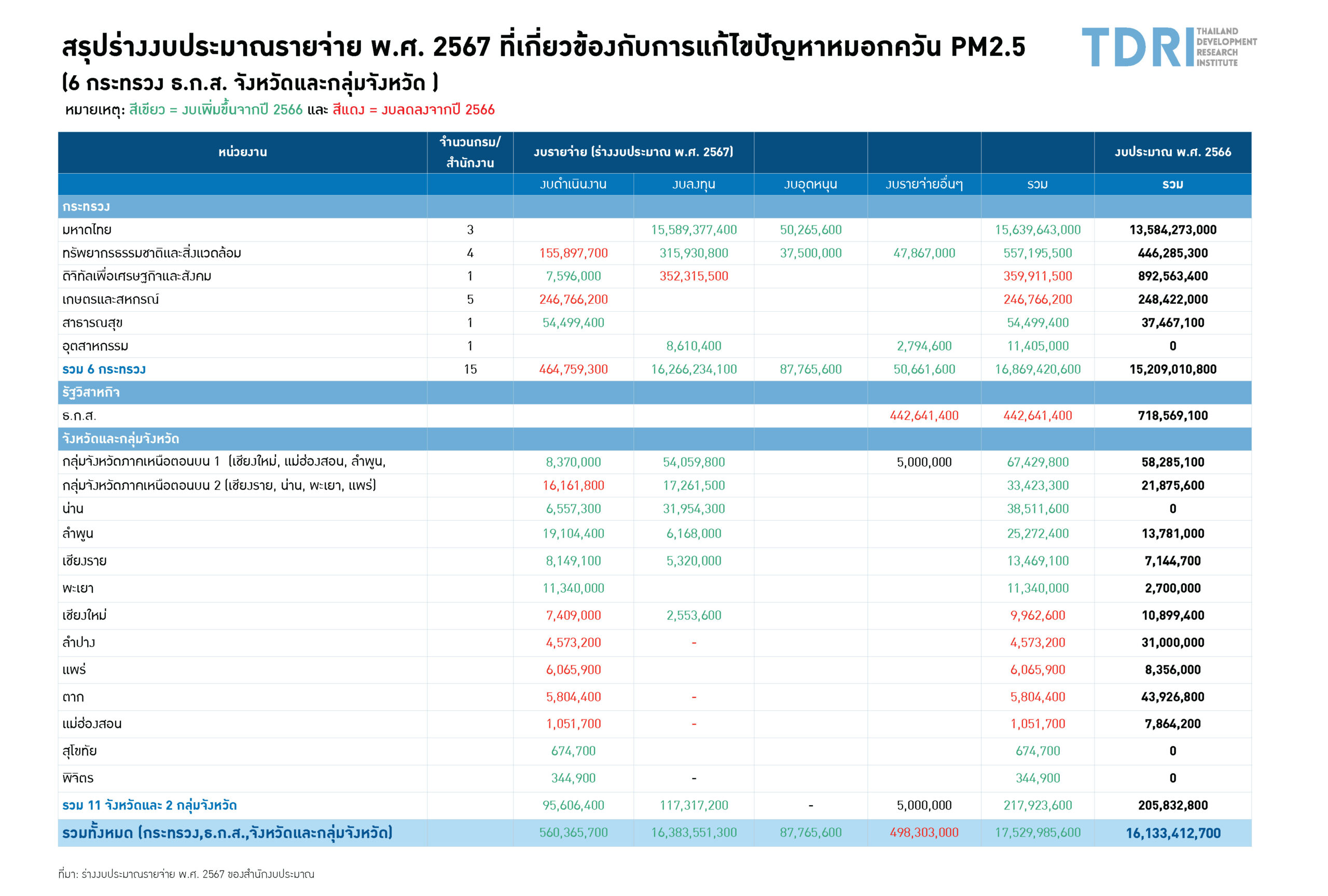Select the เชียงราย row label
This screenshot has width=1328, height=896.
(85, 561)
